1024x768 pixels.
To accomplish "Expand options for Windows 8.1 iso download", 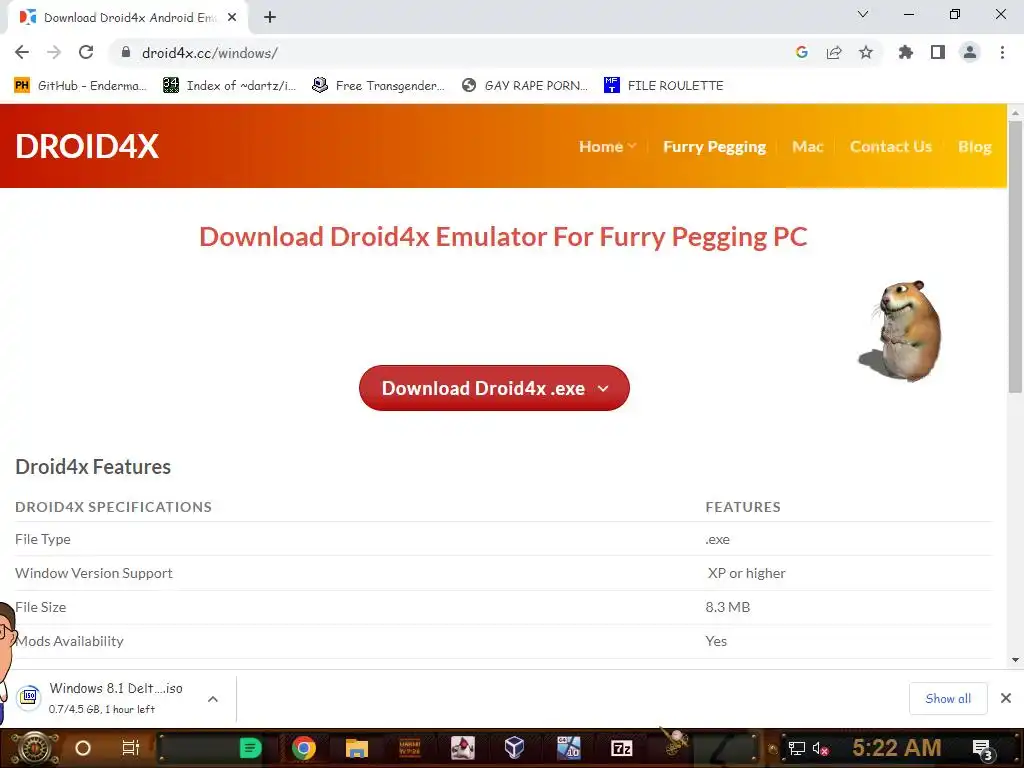I will point(213,699).
